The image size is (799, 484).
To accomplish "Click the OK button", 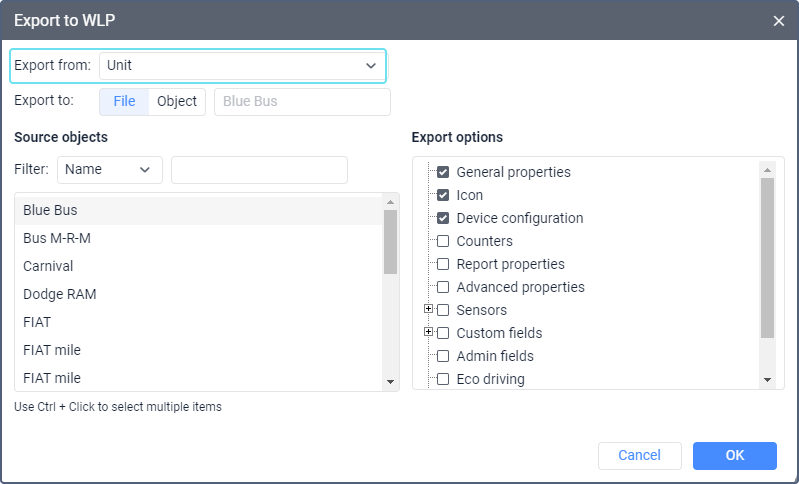I will (734, 456).
